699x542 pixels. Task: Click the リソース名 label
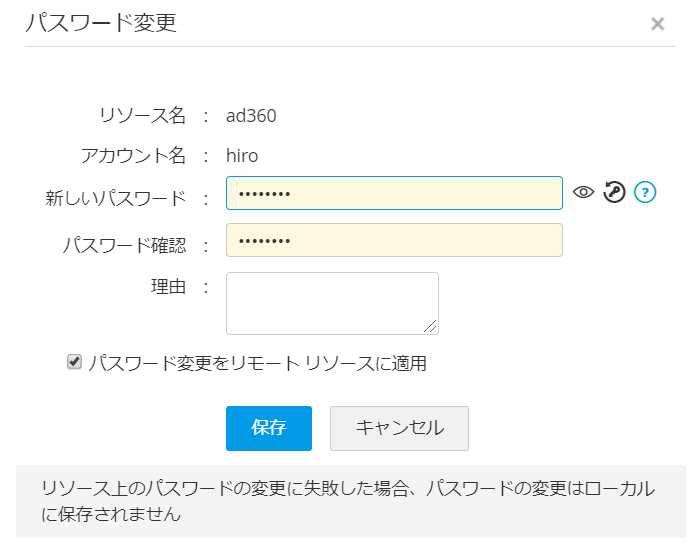click(x=142, y=116)
